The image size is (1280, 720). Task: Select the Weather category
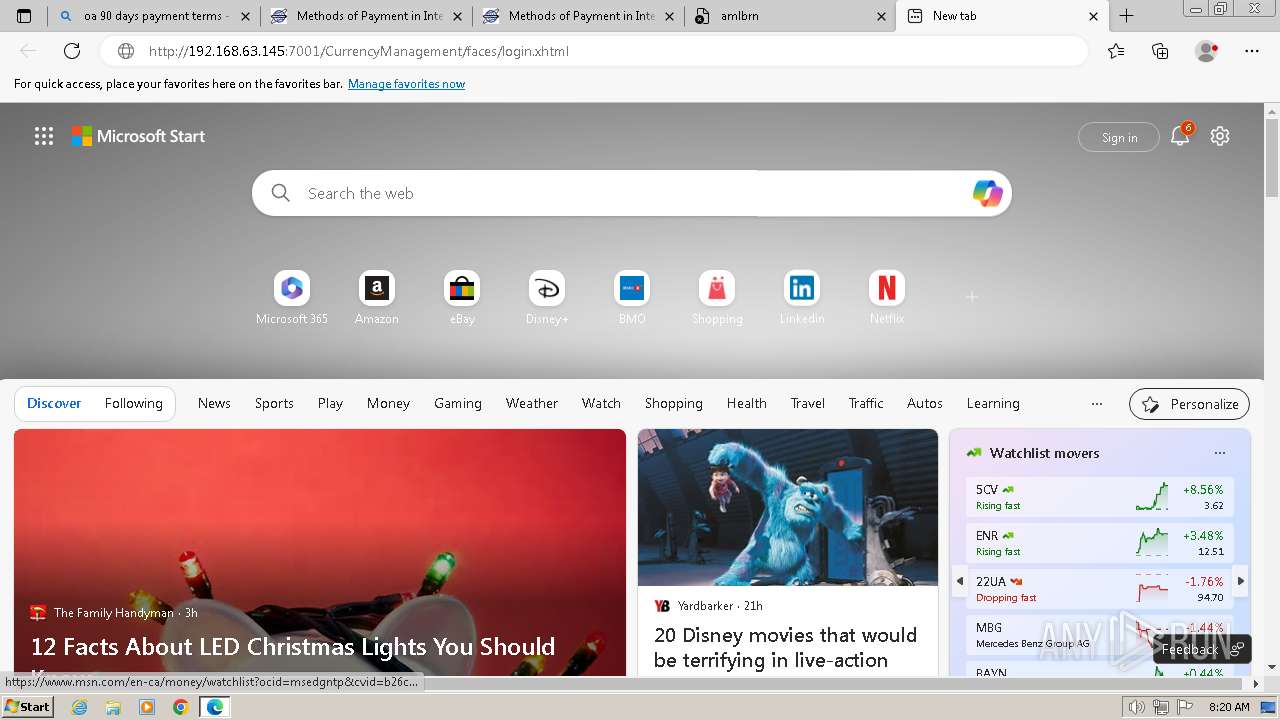[532, 403]
